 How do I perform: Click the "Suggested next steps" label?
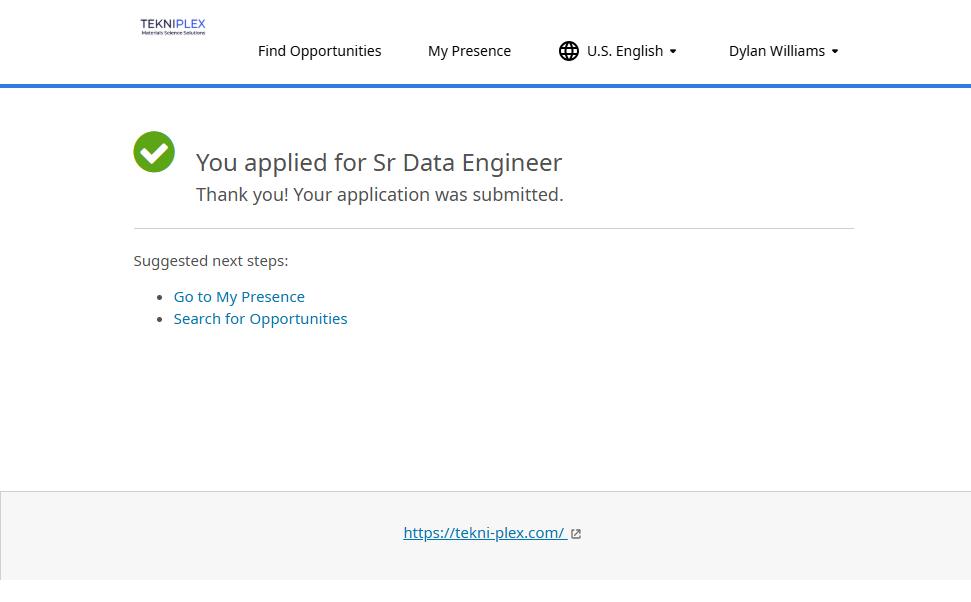pos(211,261)
